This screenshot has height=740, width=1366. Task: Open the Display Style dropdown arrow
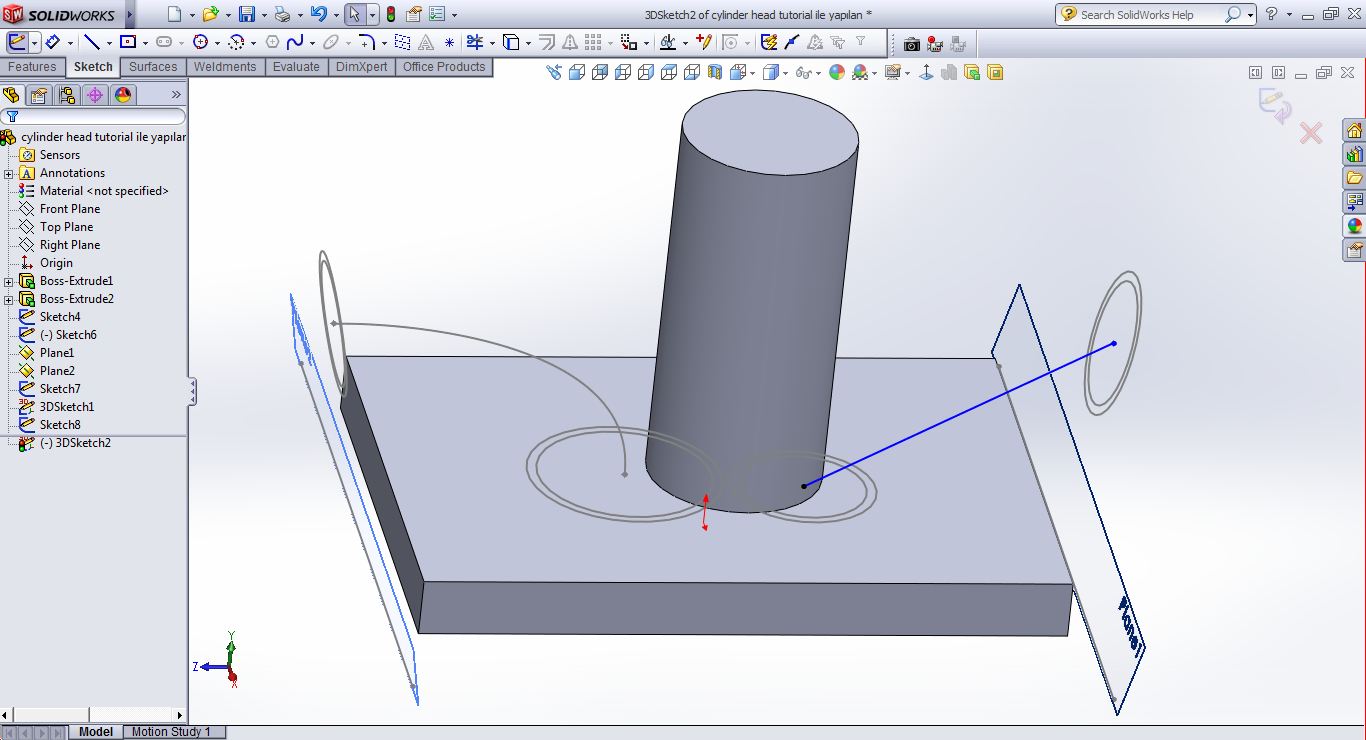point(786,73)
